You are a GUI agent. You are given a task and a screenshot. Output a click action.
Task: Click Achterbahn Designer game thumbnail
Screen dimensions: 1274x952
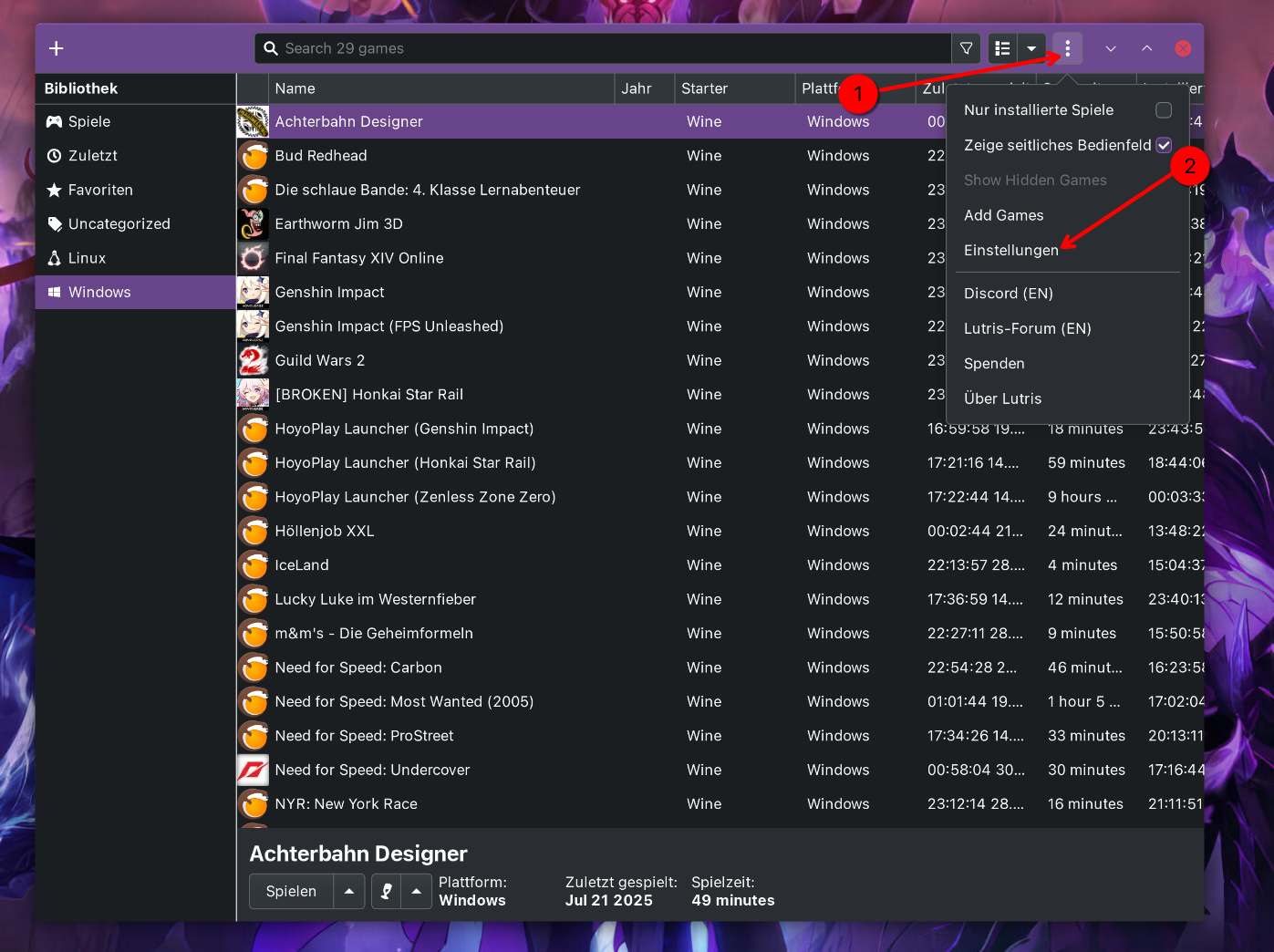click(253, 121)
